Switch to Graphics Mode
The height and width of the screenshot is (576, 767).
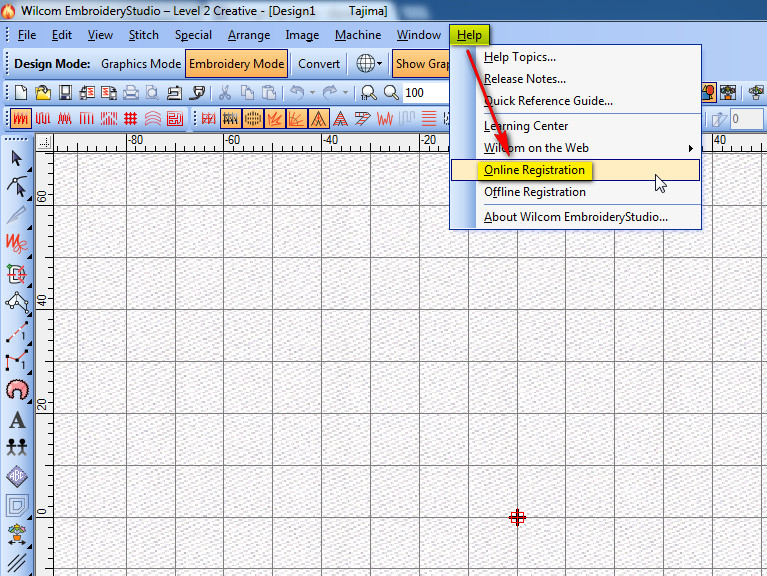pyautogui.click(x=141, y=64)
